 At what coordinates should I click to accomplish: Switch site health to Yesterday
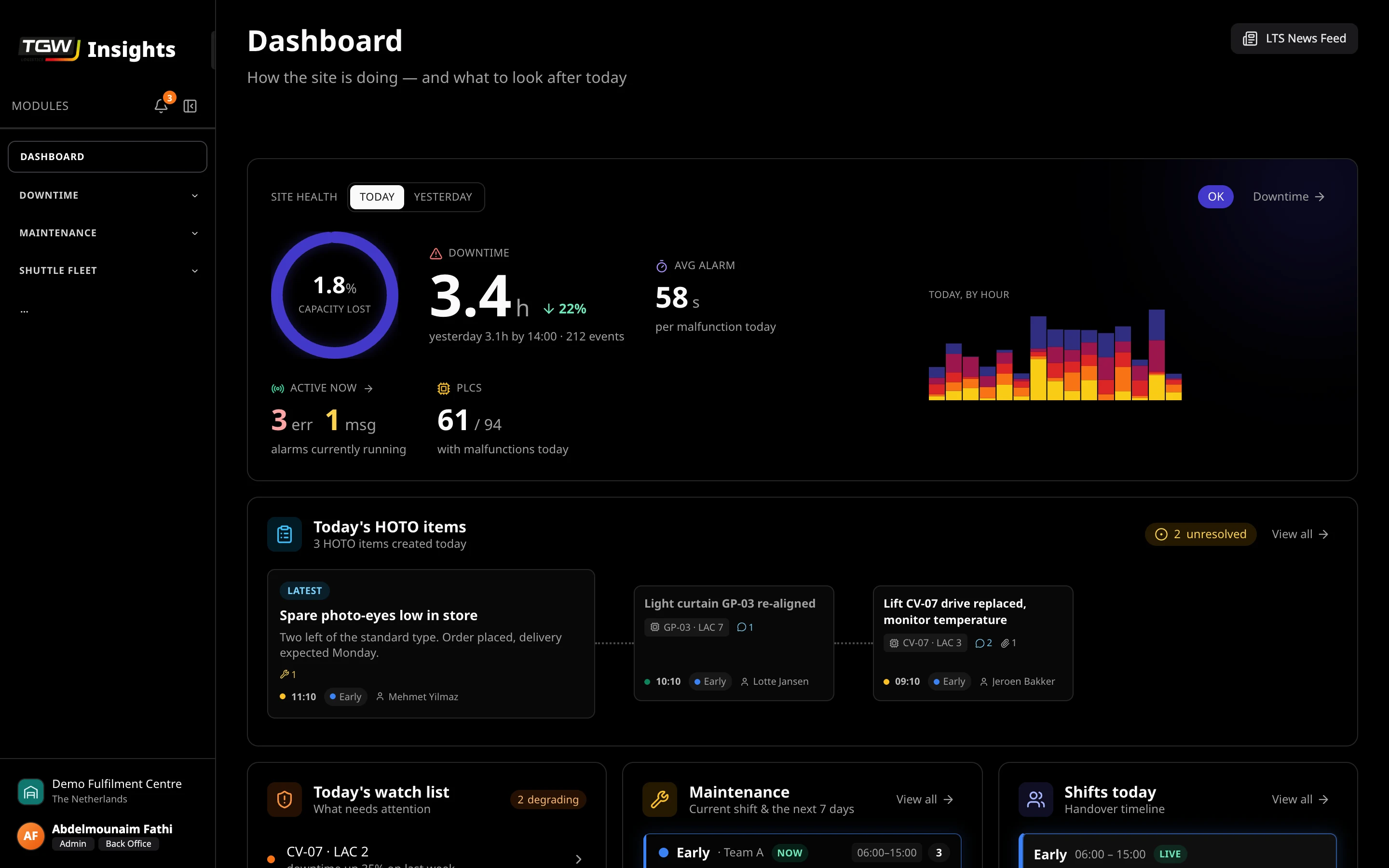tap(443, 197)
